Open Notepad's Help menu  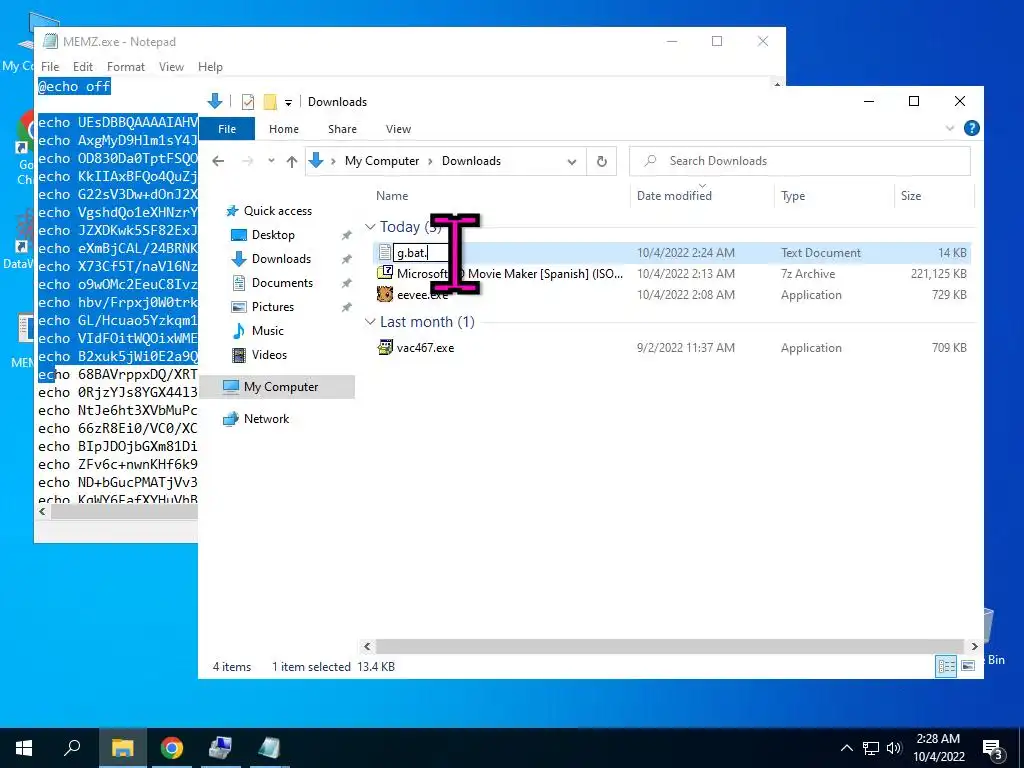(x=210, y=67)
